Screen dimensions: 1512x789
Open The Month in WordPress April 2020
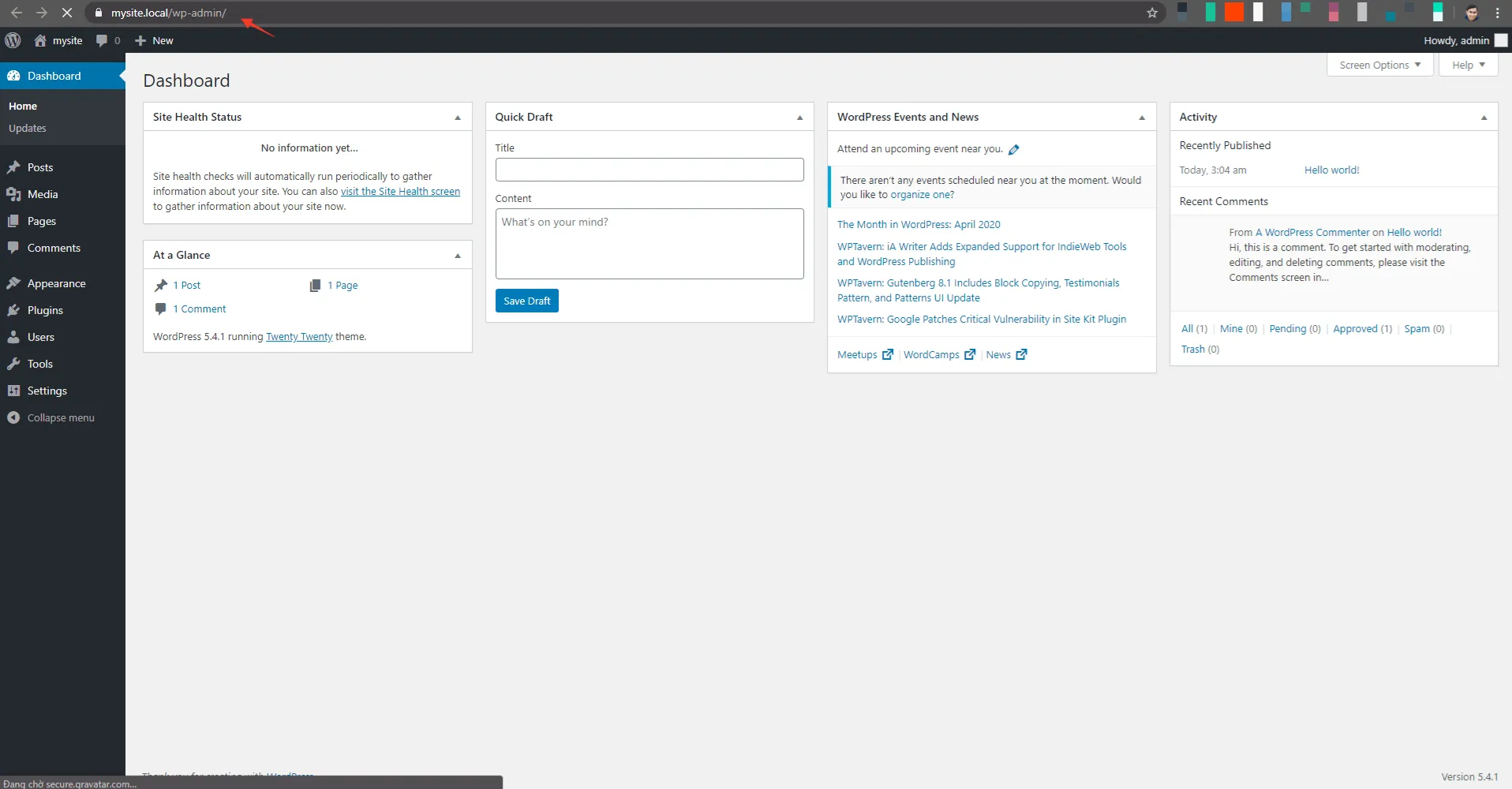(x=919, y=224)
